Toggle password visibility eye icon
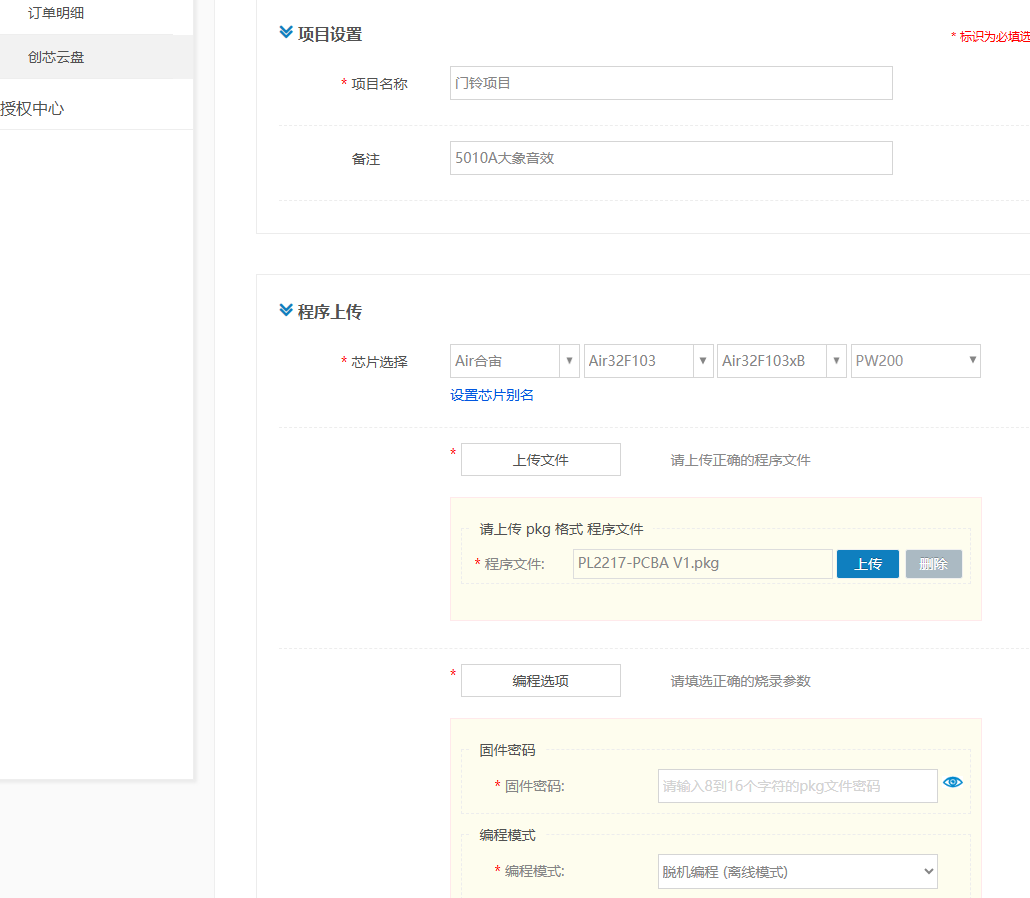 (952, 782)
